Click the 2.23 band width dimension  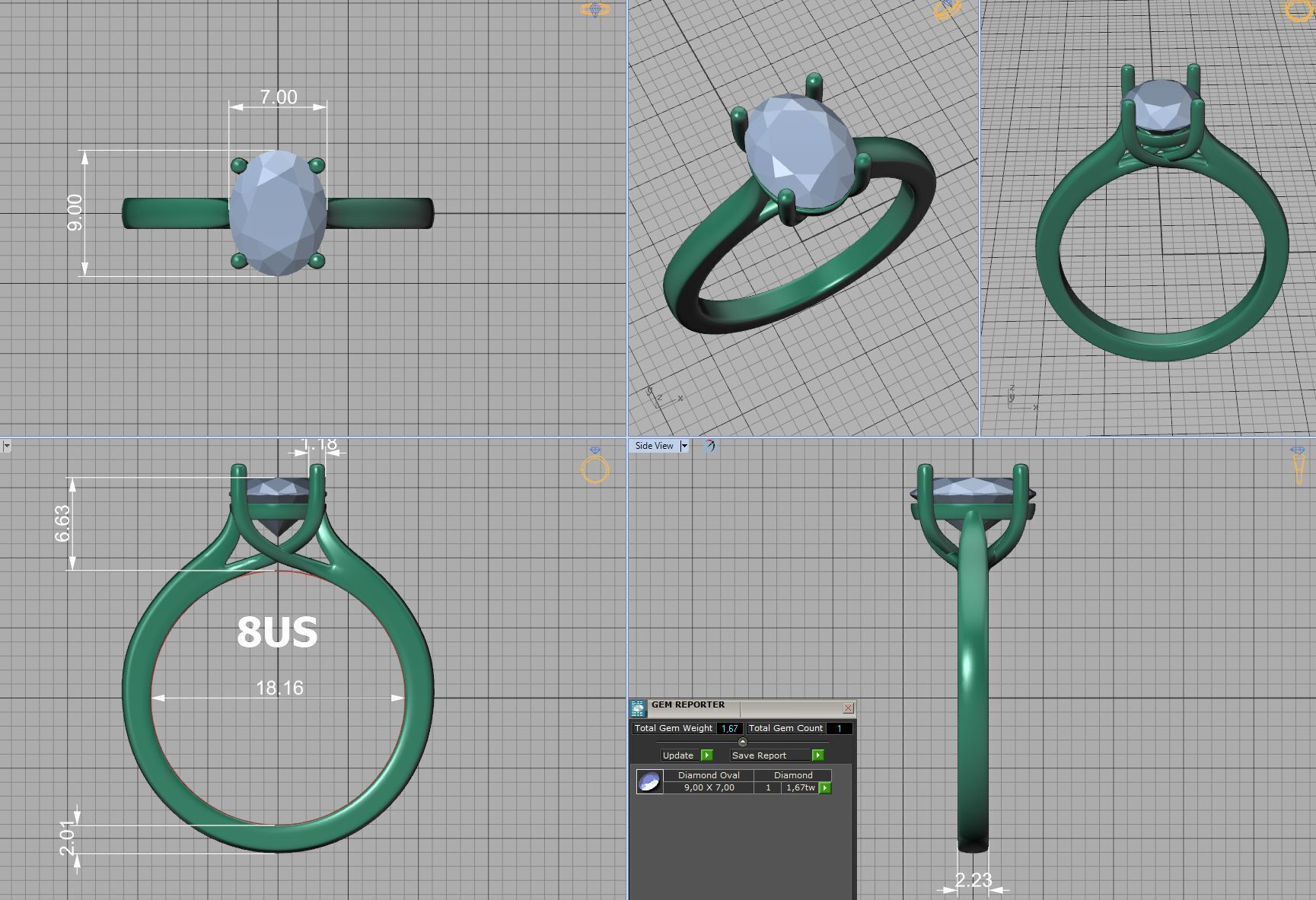point(973,880)
